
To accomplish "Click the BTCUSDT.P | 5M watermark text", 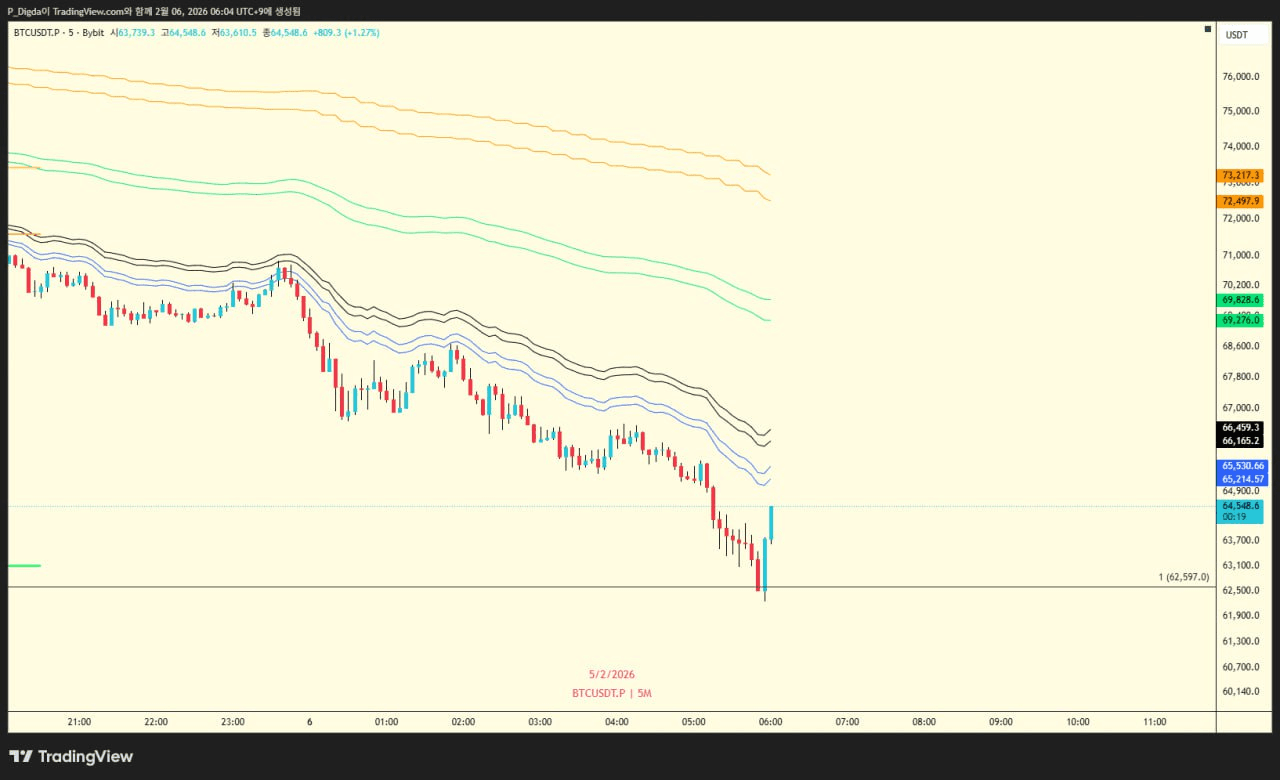I will (612, 693).
